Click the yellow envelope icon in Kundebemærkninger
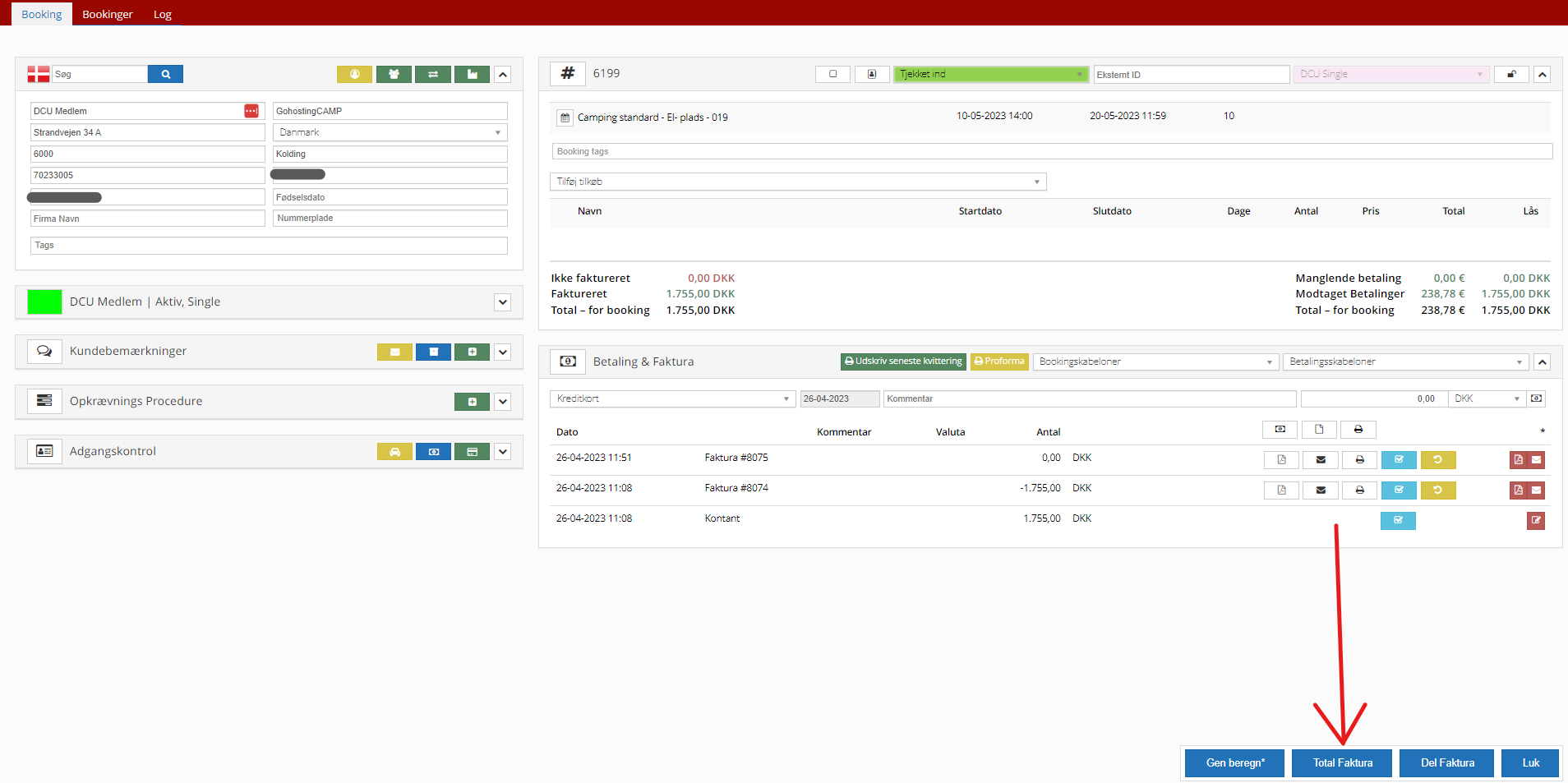The image size is (1568, 783). 394,352
